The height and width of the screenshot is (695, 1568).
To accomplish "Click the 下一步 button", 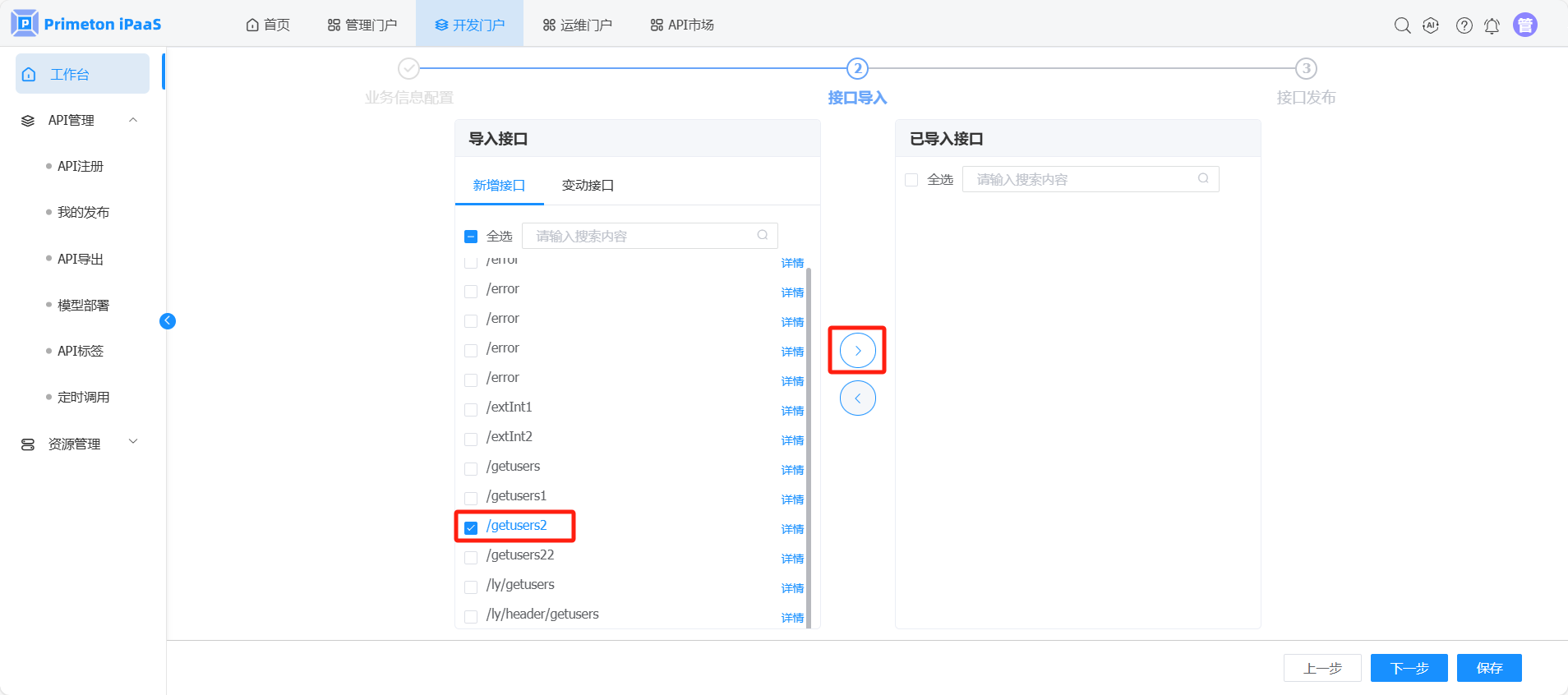I will [x=1409, y=668].
